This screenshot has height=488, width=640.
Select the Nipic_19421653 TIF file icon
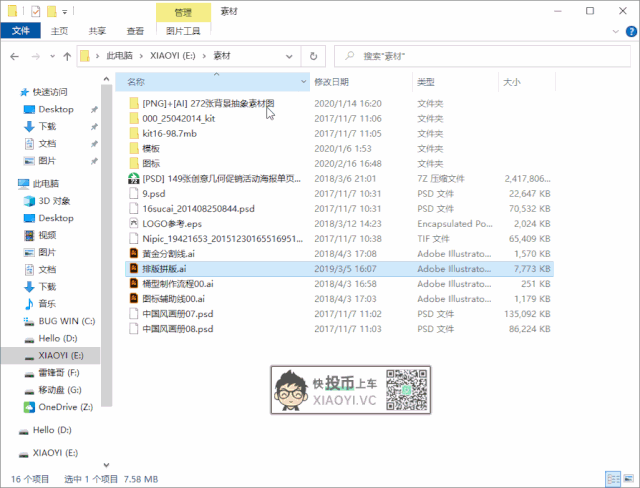coord(134,239)
